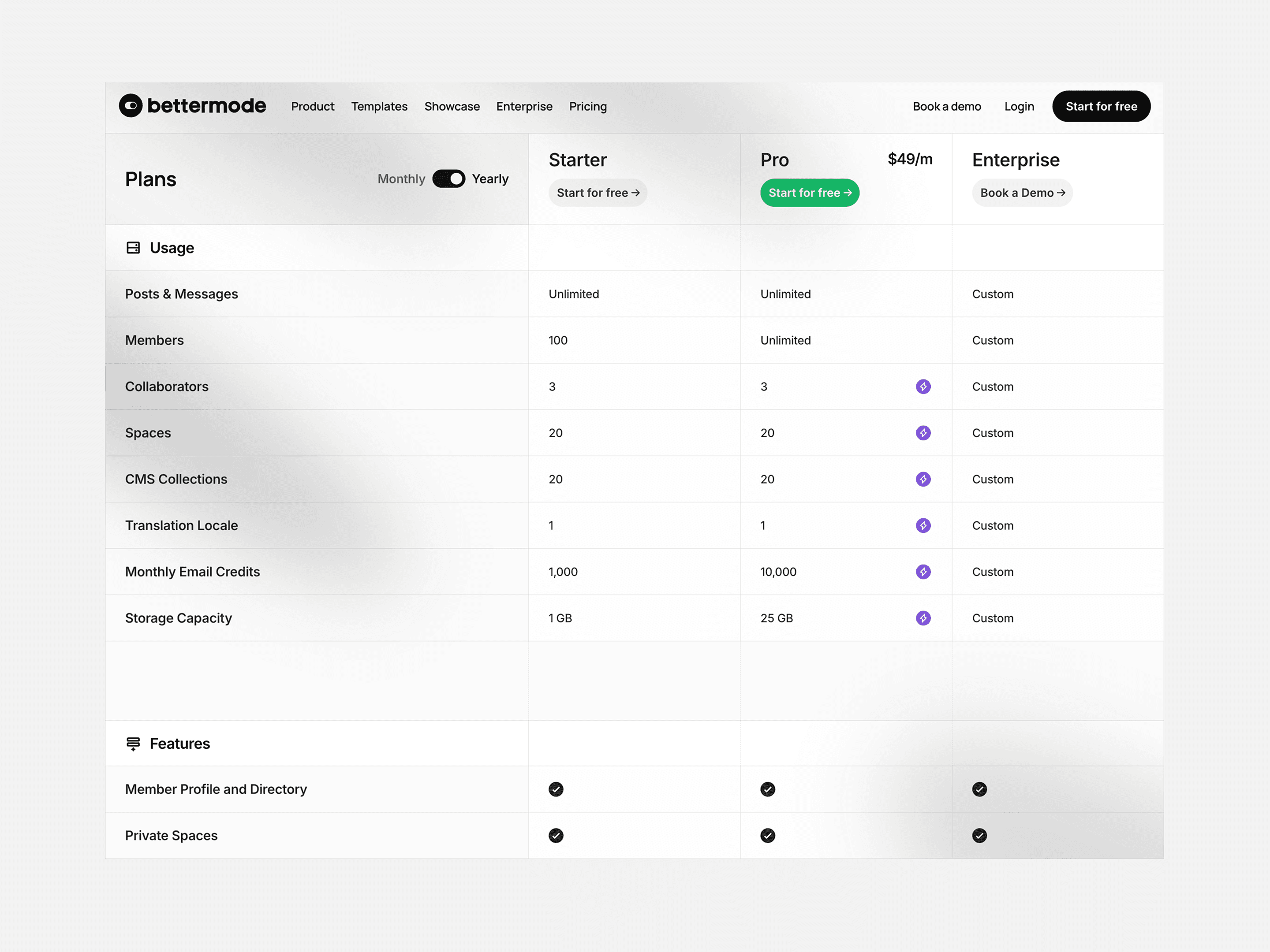Click the purple bolt icon for CMS Collections

(x=923, y=479)
